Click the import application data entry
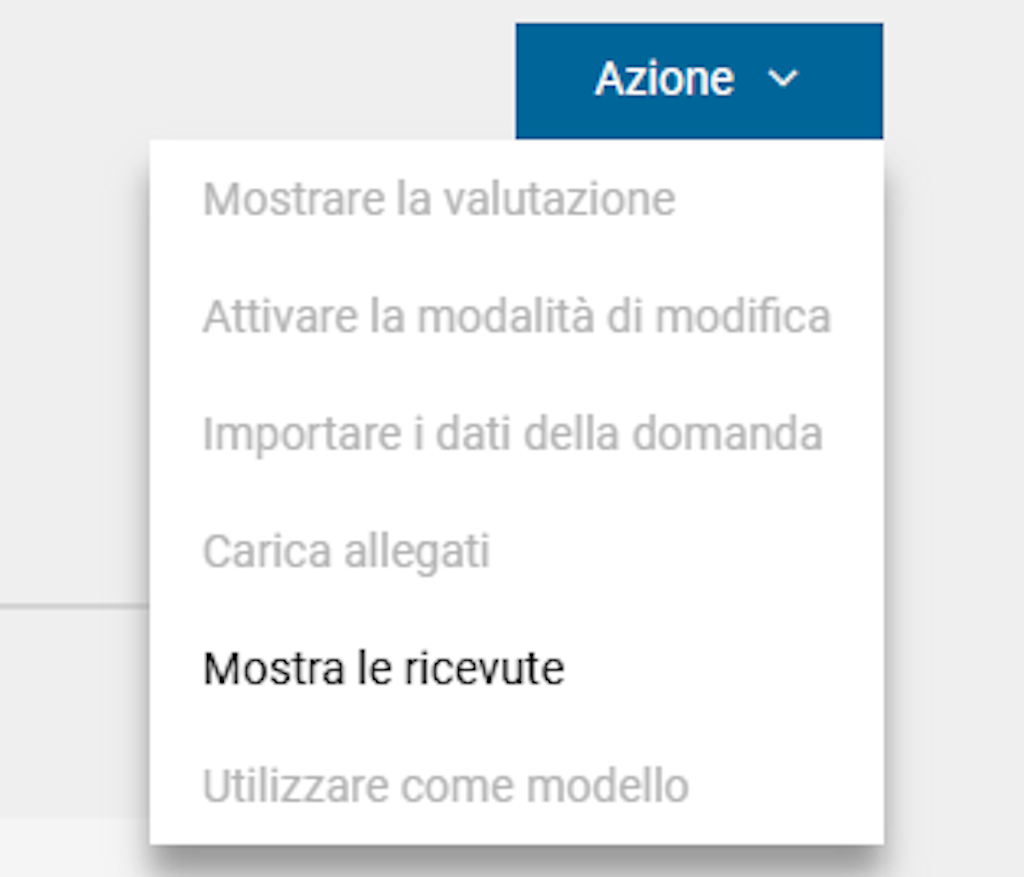This screenshot has height=877, width=1024. 512,434
